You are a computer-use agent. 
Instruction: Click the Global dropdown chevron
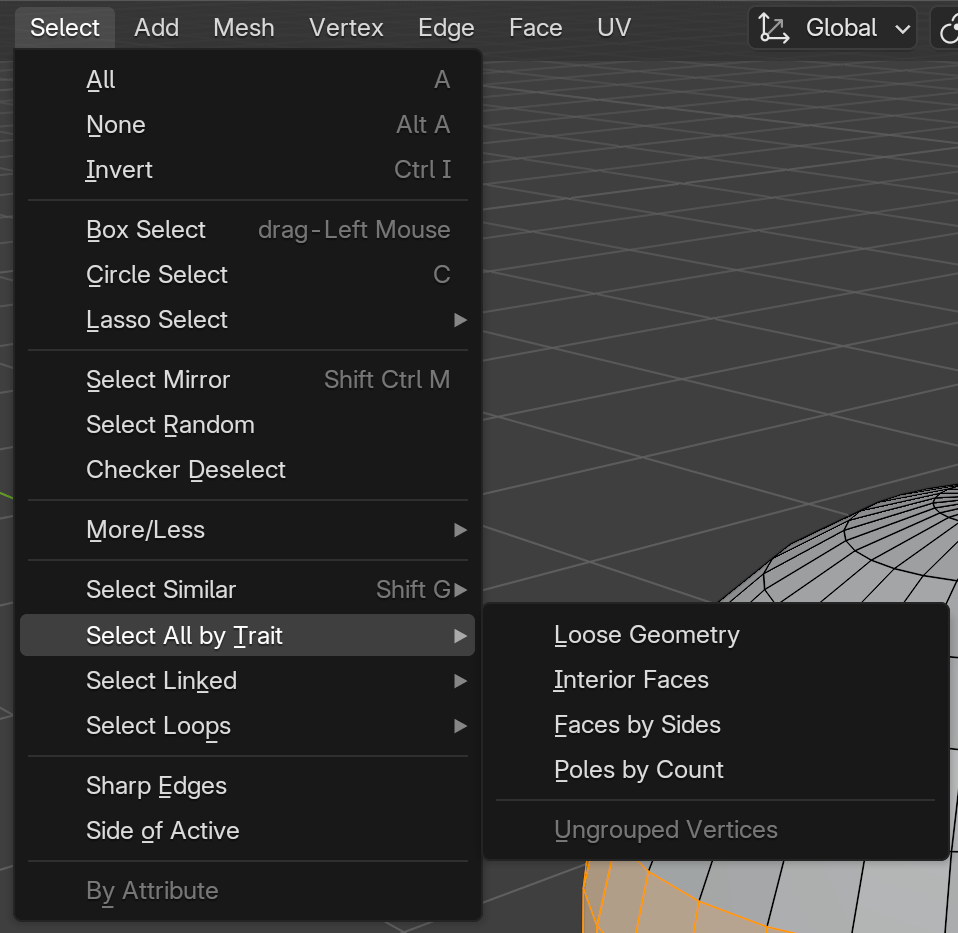pos(902,29)
